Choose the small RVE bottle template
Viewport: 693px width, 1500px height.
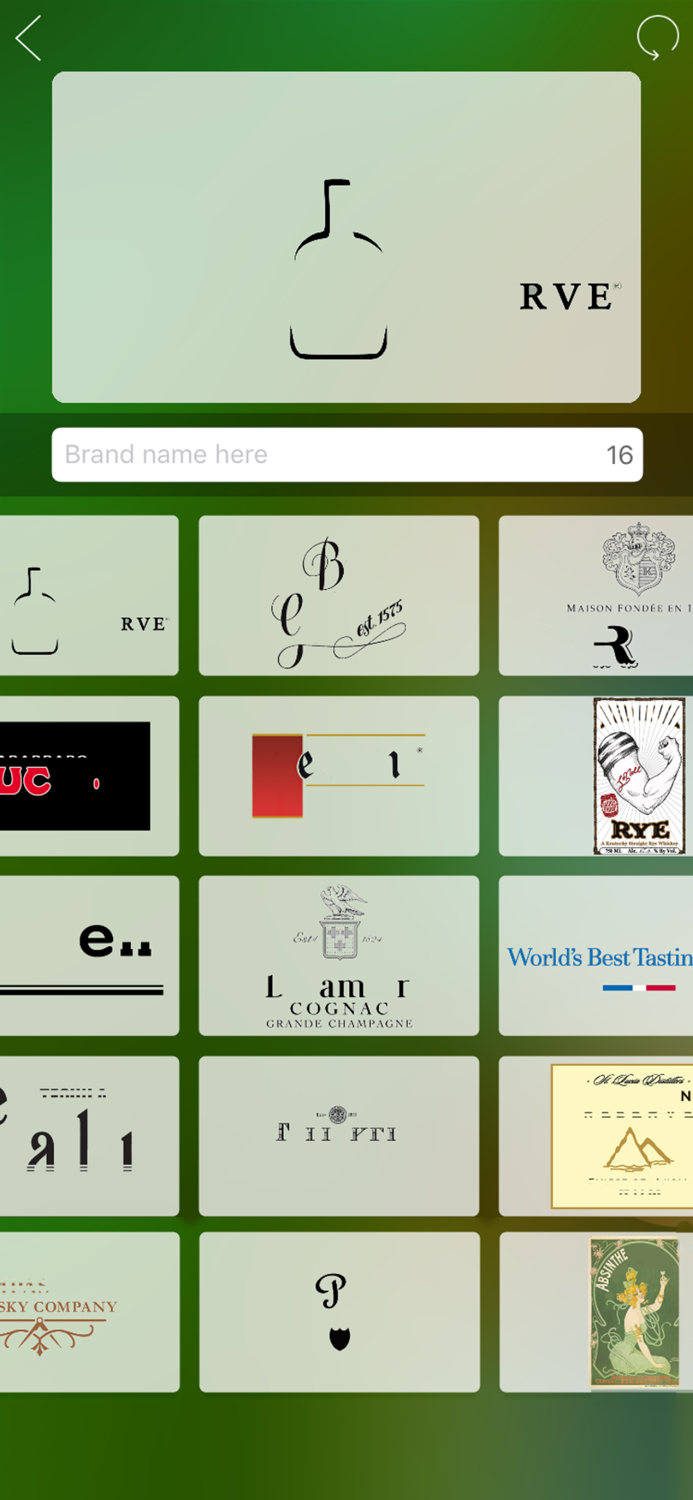tap(89, 595)
